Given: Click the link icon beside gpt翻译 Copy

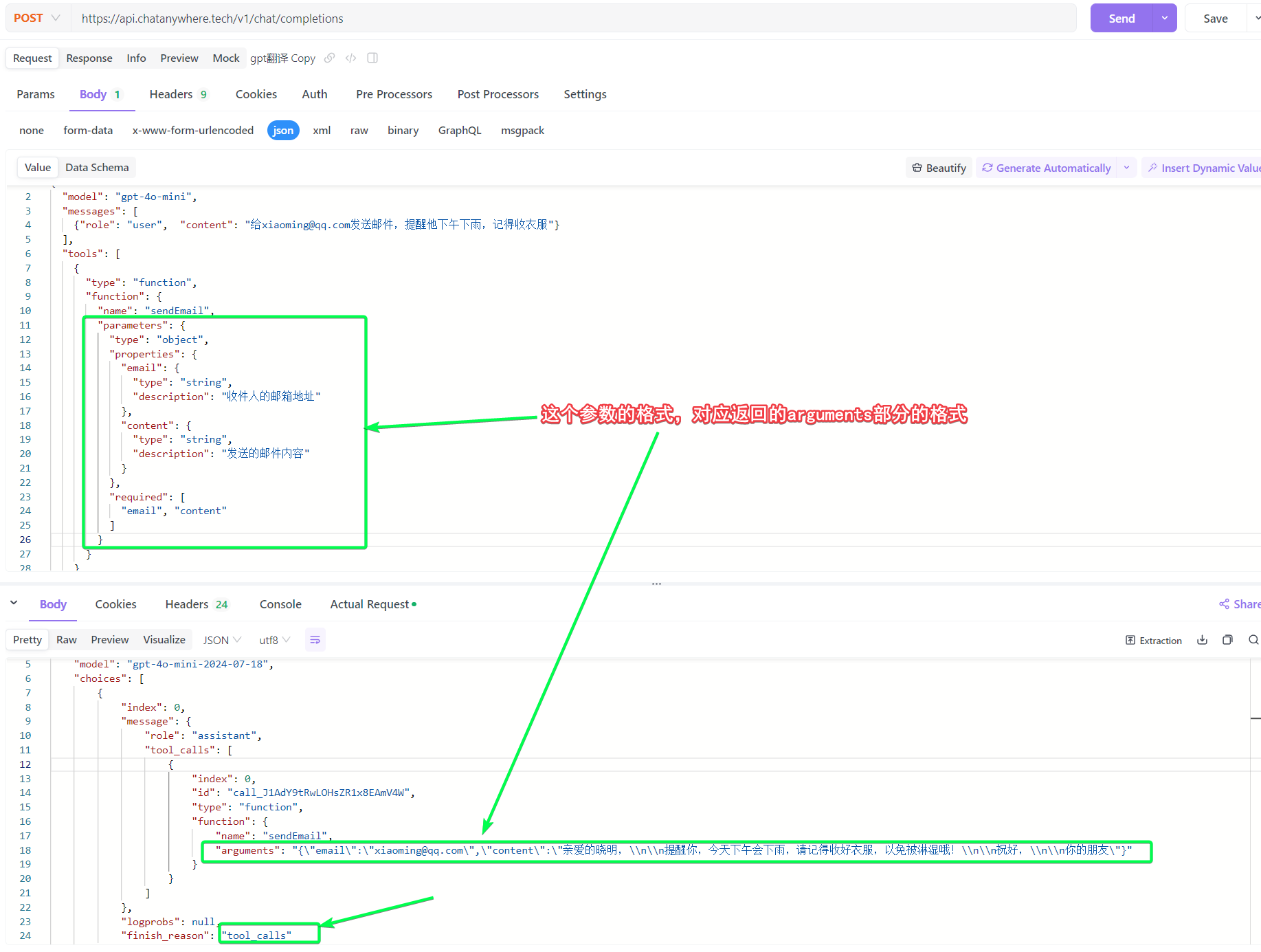Looking at the screenshot, I should (x=330, y=58).
